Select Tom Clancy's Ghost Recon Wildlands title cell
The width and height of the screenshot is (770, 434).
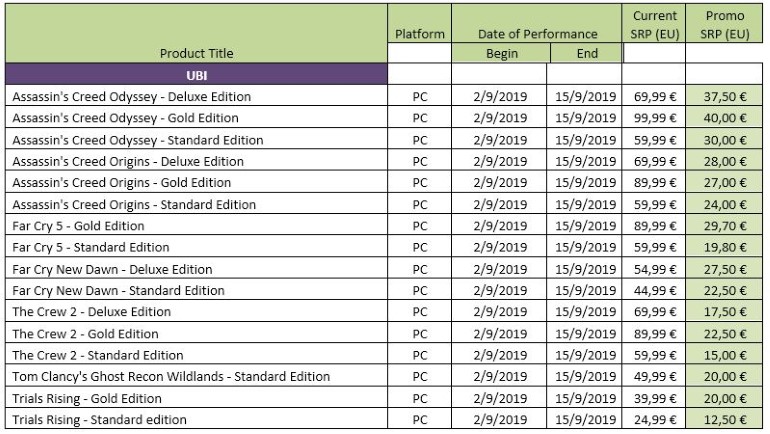point(170,377)
